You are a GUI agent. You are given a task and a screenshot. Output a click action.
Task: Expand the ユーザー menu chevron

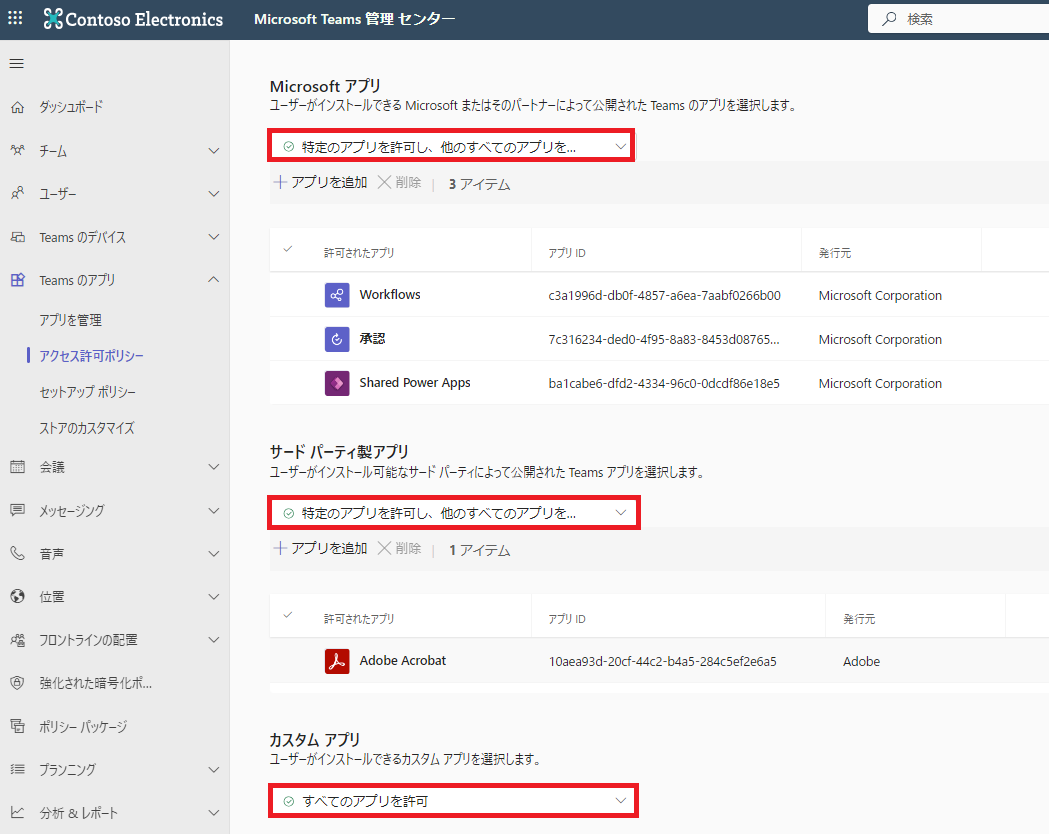(214, 194)
